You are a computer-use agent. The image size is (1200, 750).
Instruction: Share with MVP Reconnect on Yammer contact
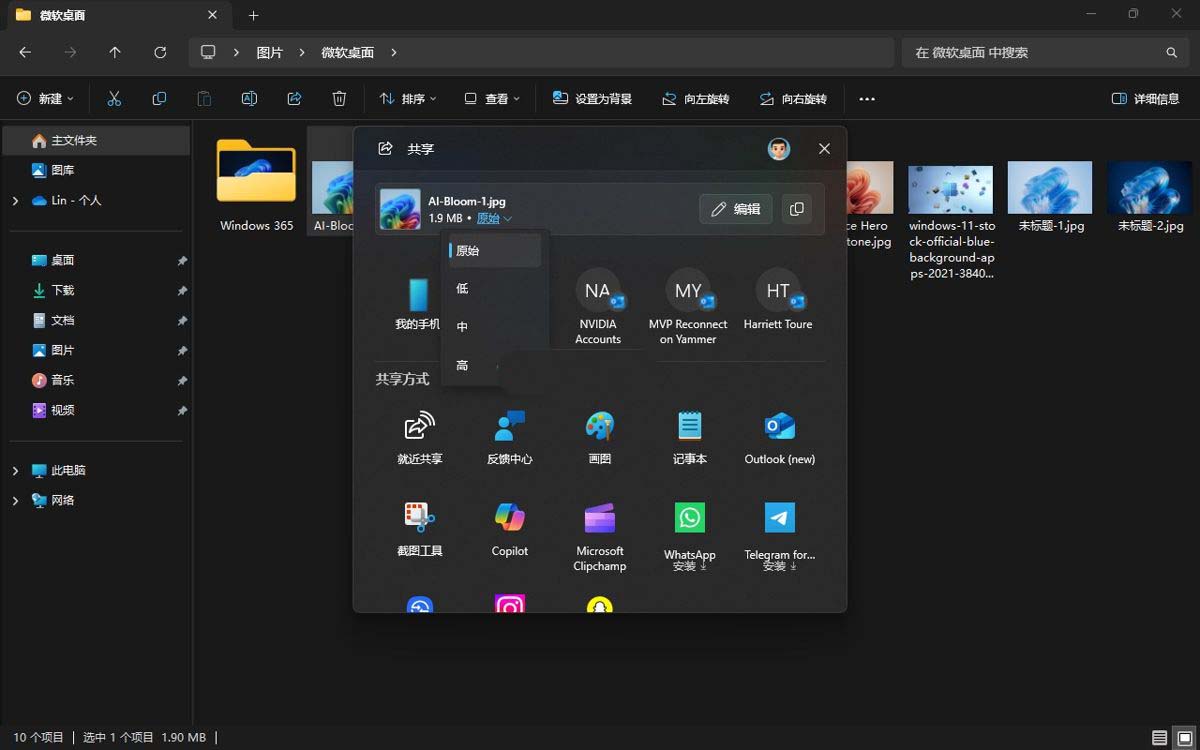[688, 307]
